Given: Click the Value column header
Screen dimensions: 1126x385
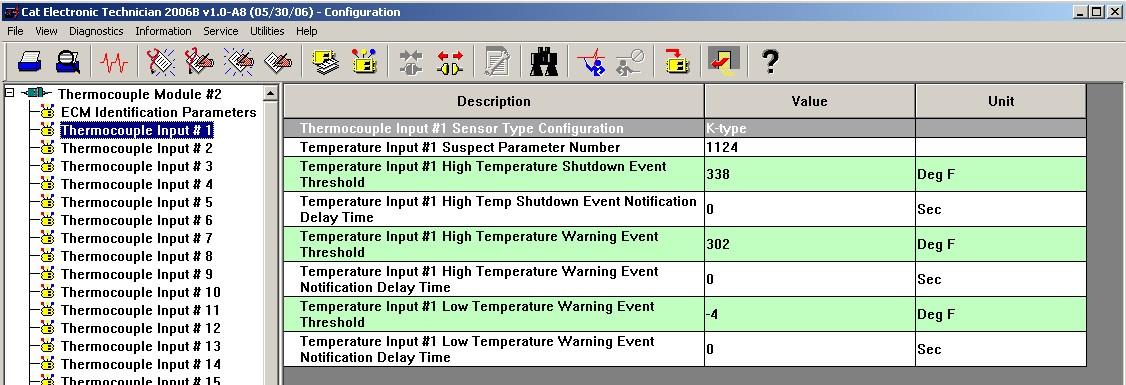Looking at the screenshot, I should [809, 101].
